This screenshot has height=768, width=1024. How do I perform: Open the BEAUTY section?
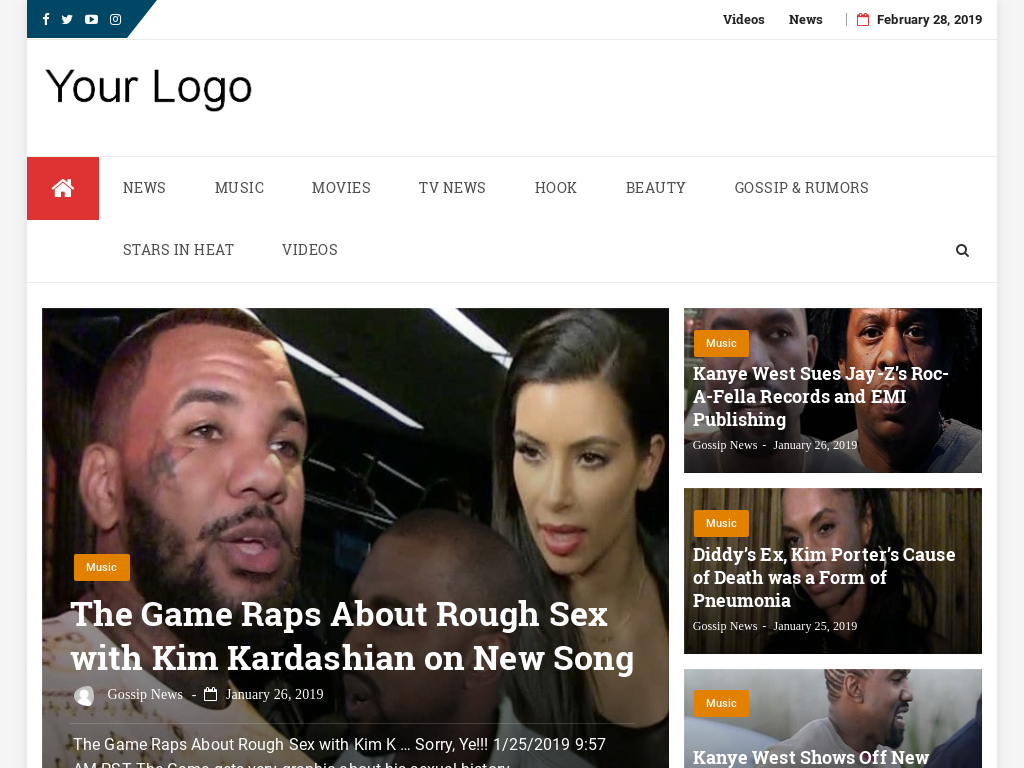[x=655, y=187]
